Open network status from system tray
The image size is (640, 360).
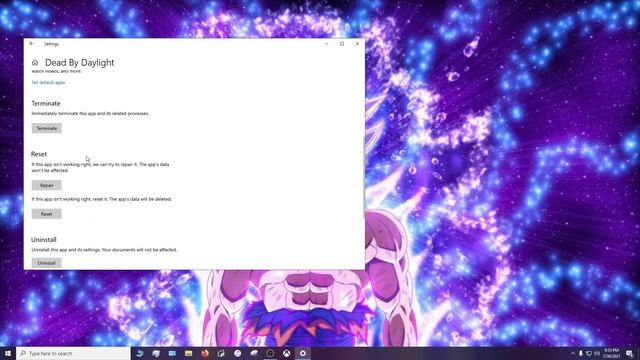pyautogui.click(x=589, y=353)
